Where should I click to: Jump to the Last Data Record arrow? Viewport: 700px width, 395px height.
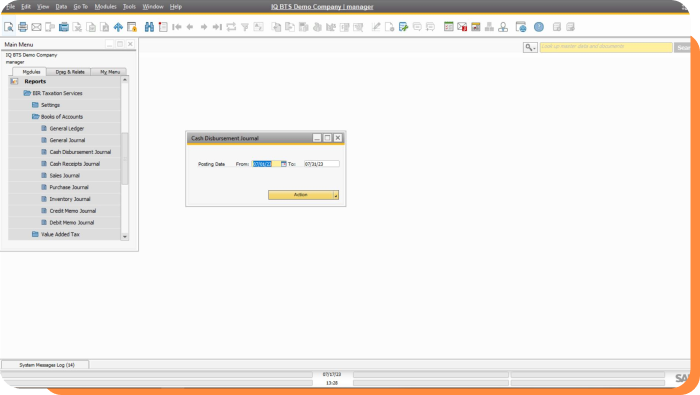pos(217,27)
